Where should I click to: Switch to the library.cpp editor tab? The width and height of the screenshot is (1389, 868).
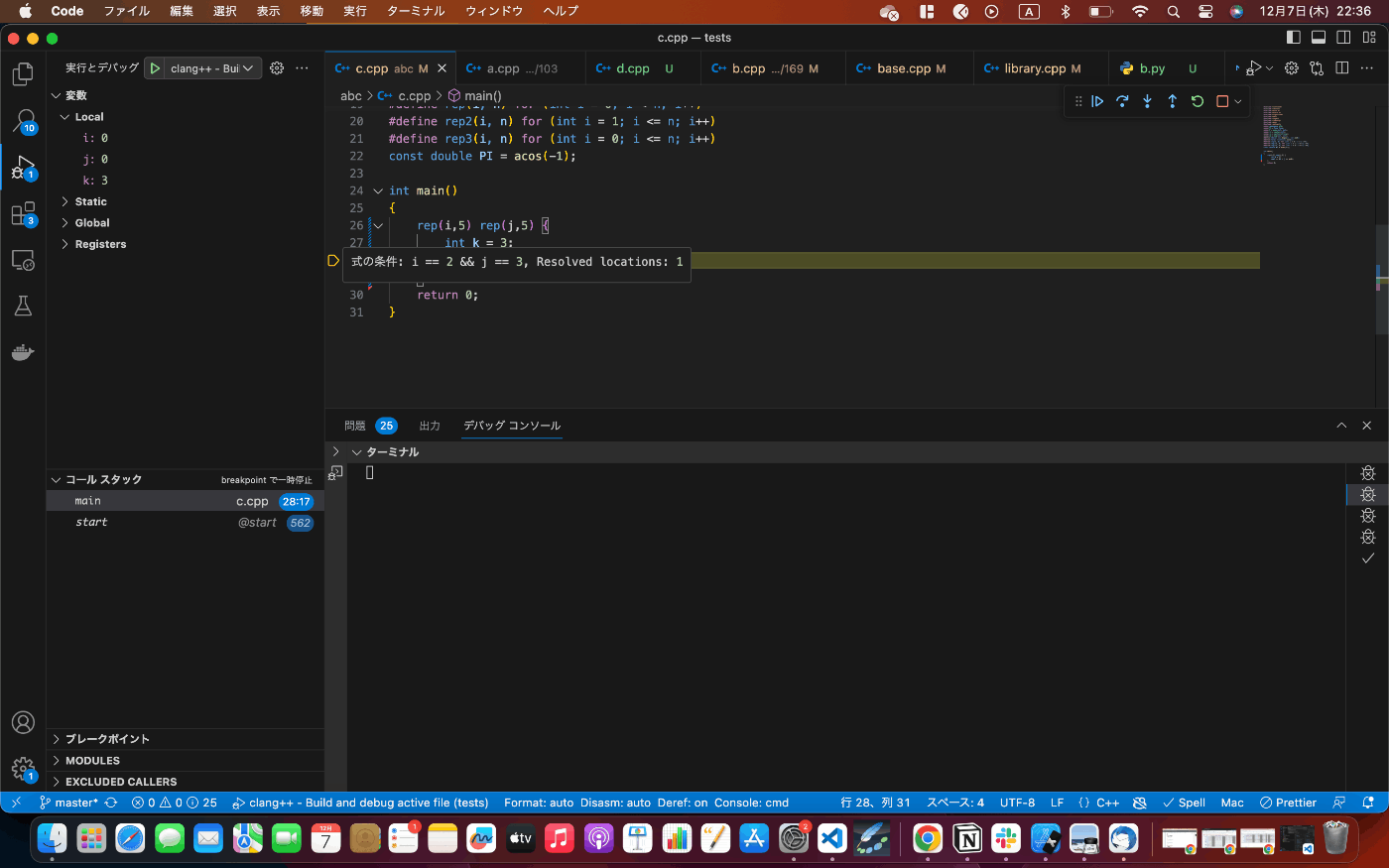1034,68
